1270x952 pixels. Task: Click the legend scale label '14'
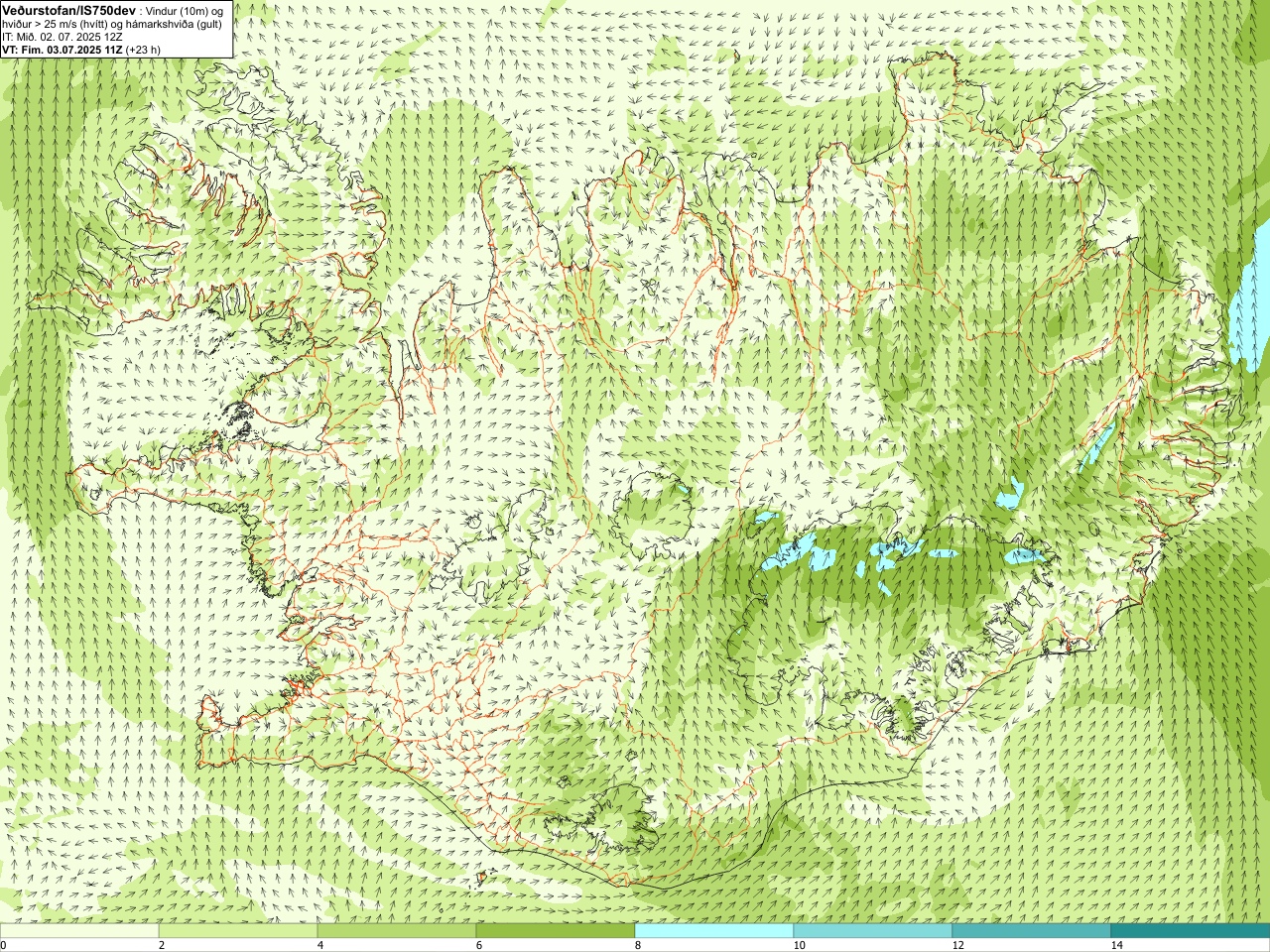(1116, 945)
